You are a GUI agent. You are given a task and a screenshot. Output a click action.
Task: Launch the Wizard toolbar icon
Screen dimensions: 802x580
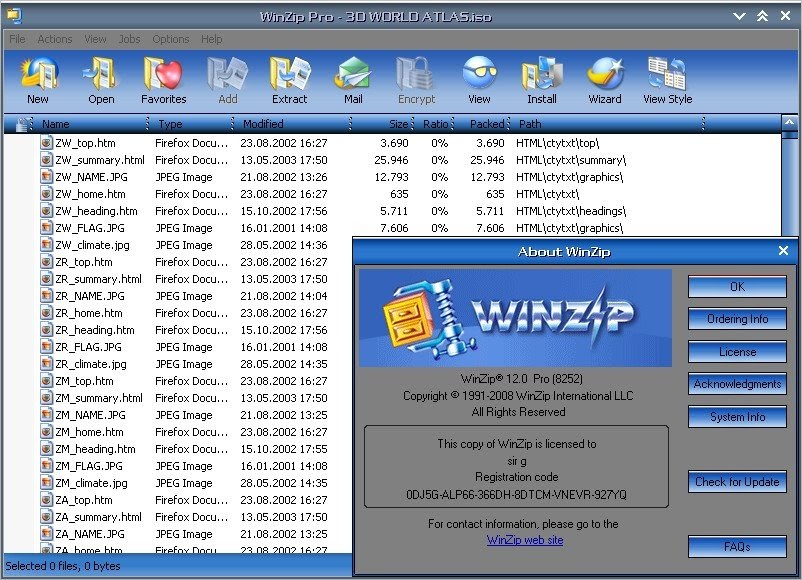pyautogui.click(x=605, y=74)
